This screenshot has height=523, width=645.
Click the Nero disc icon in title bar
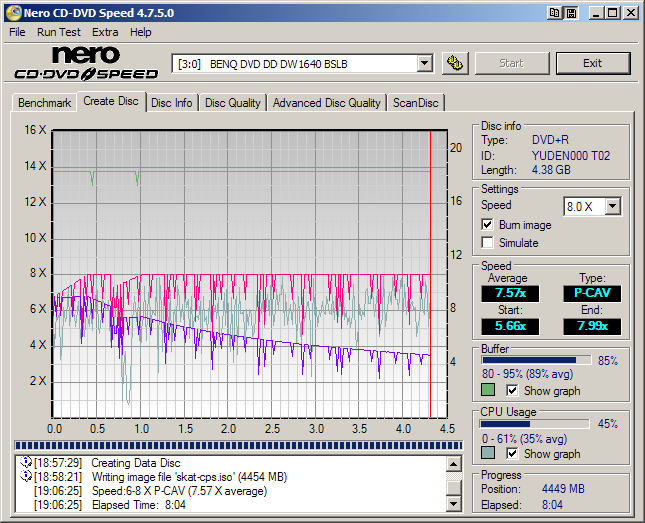(13, 13)
